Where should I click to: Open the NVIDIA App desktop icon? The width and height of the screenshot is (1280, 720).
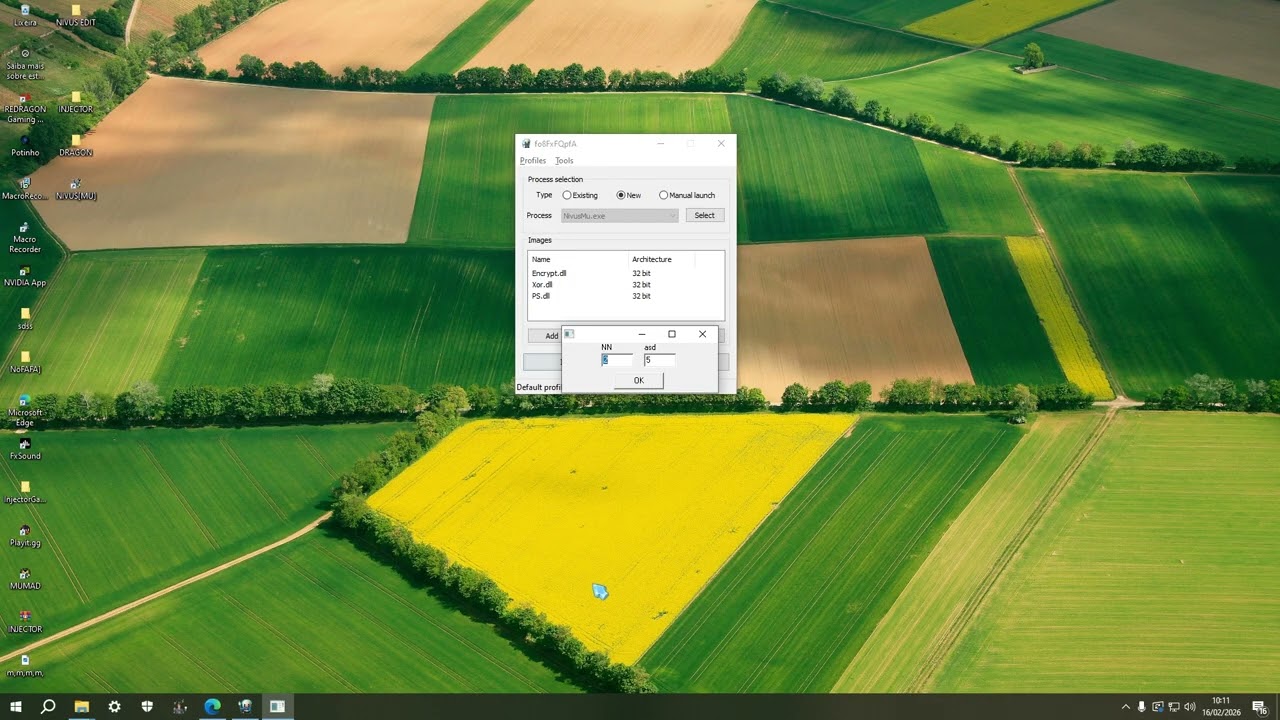tap(25, 275)
